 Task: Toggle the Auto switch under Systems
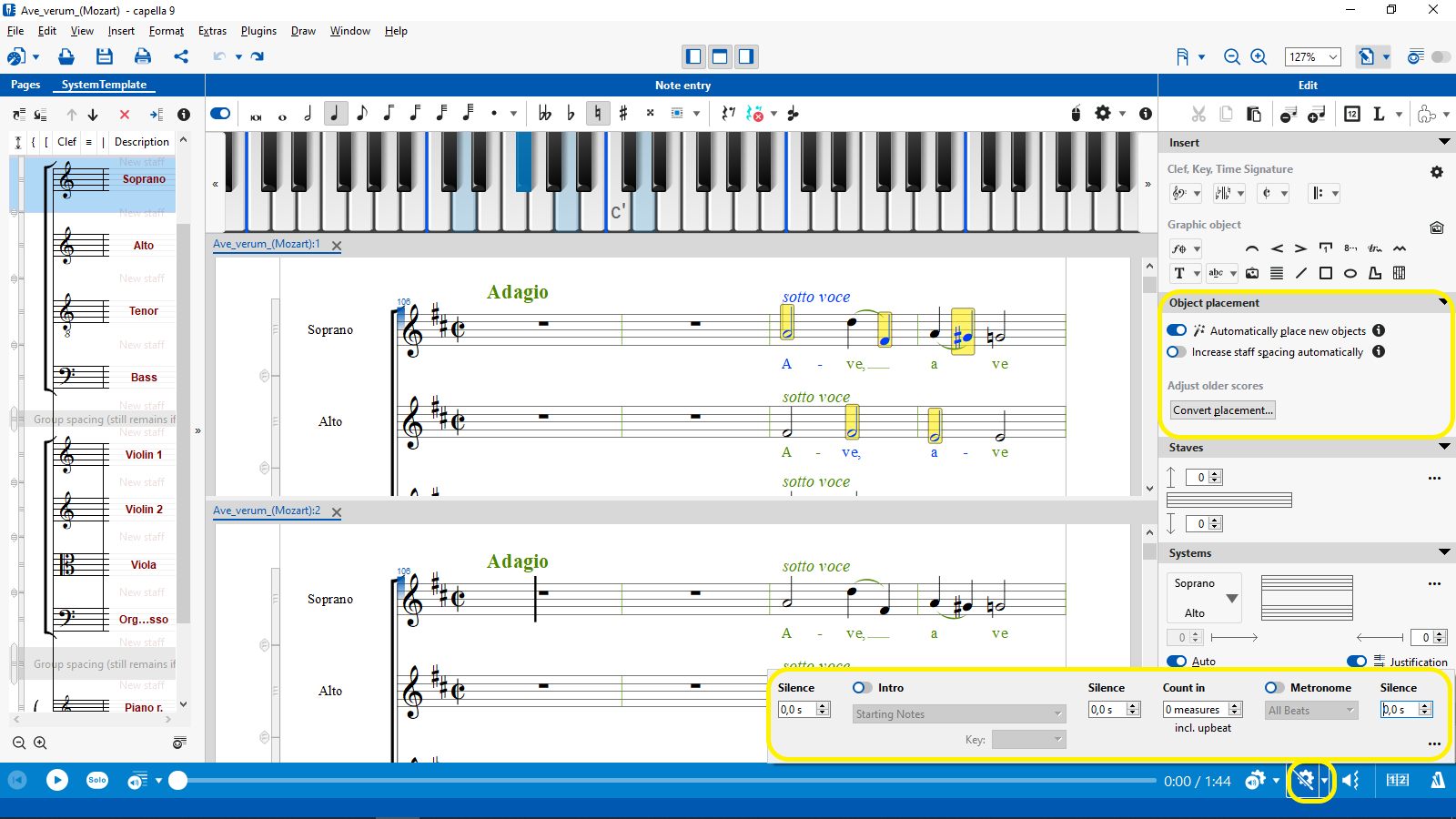click(1177, 662)
